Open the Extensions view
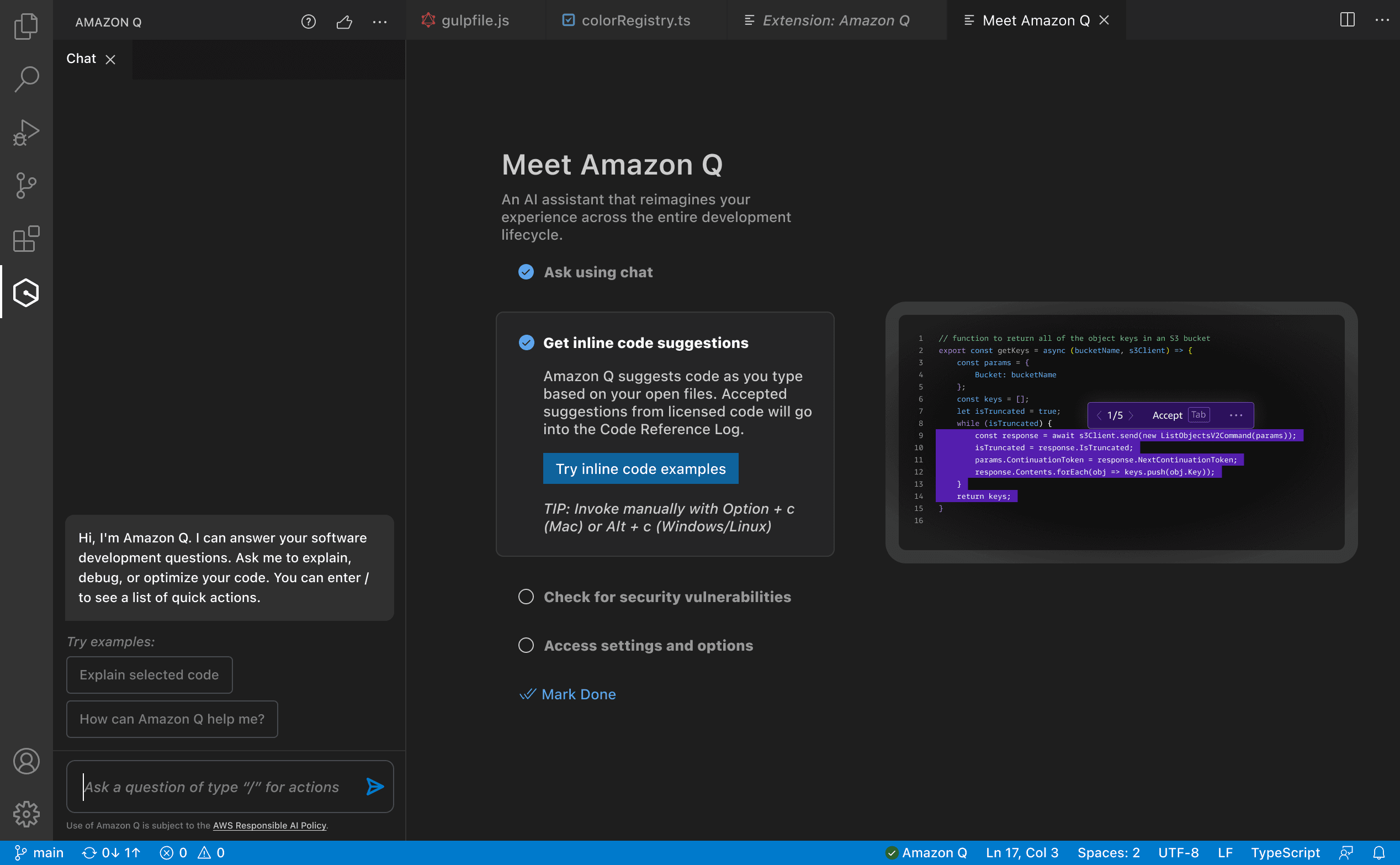The image size is (1400, 865). click(x=26, y=239)
